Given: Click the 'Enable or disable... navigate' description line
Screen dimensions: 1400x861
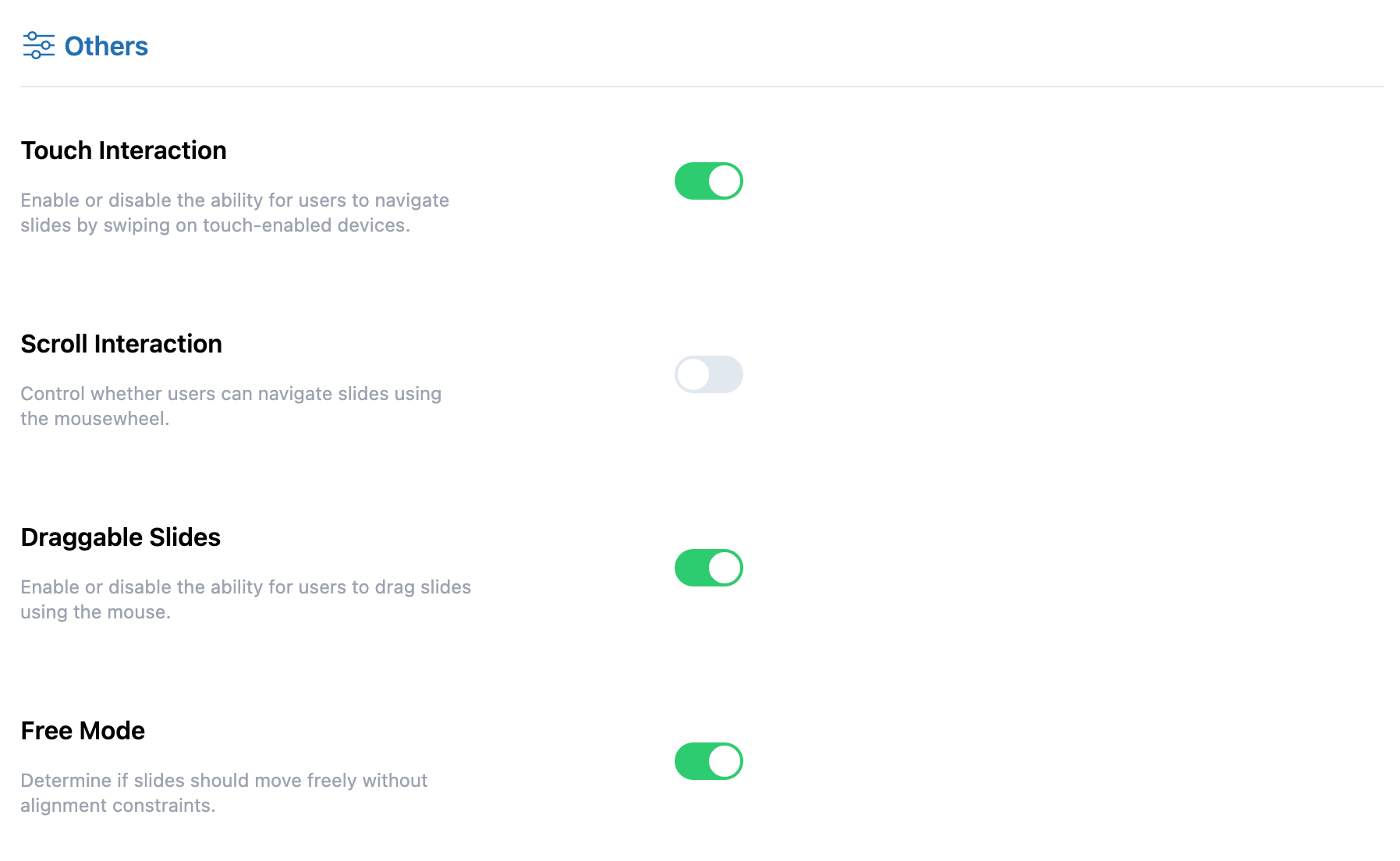Looking at the screenshot, I should click(234, 200).
